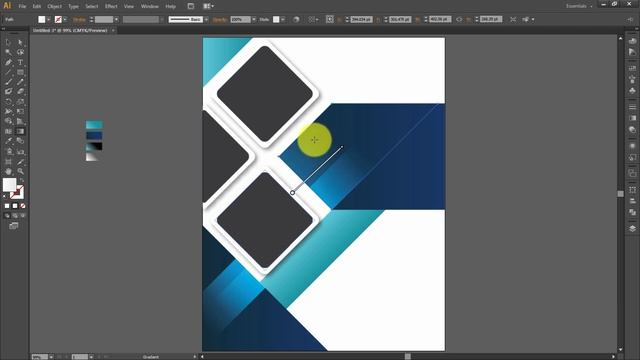Image resolution: width=640 pixels, height=360 pixels.
Task: Select the Hand tool
Action: coord(8,171)
